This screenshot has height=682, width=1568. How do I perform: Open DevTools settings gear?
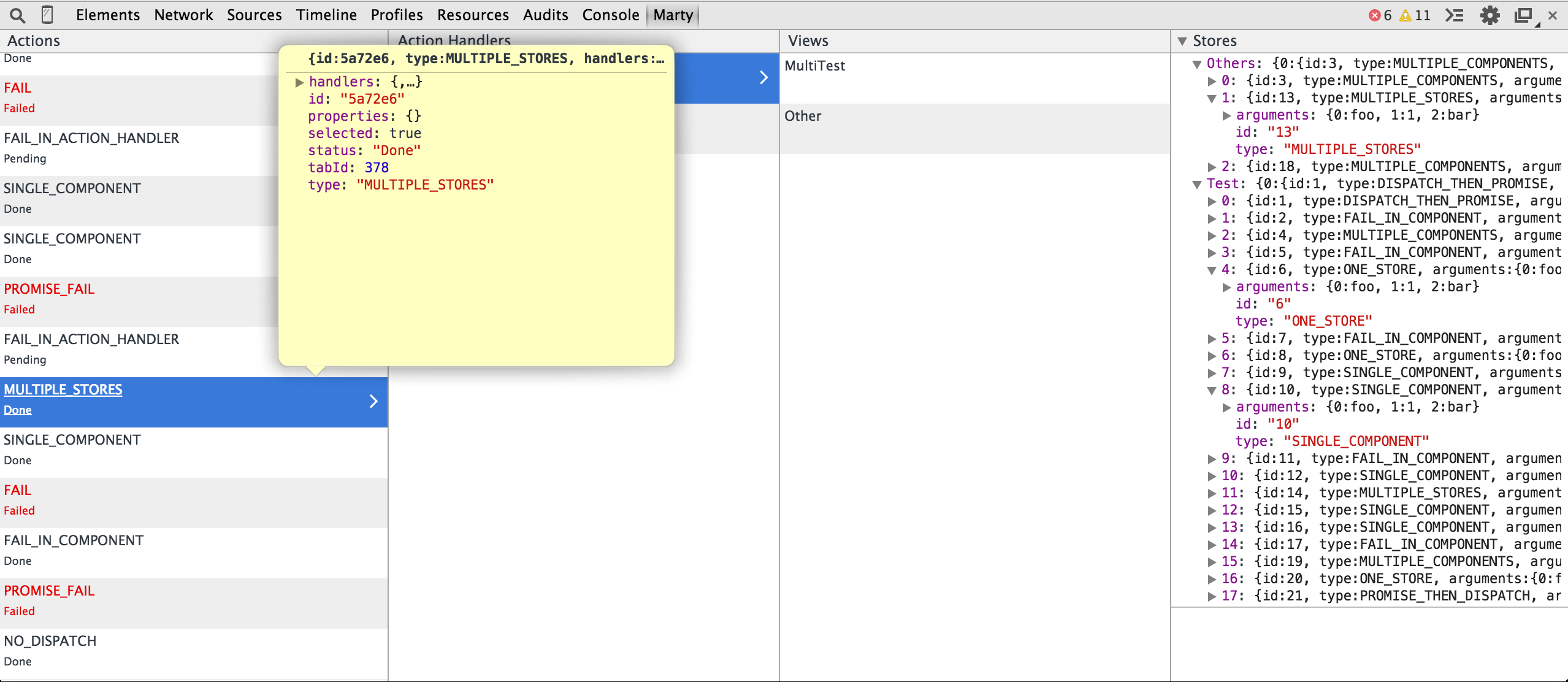pyautogui.click(x=1490, y=15)
